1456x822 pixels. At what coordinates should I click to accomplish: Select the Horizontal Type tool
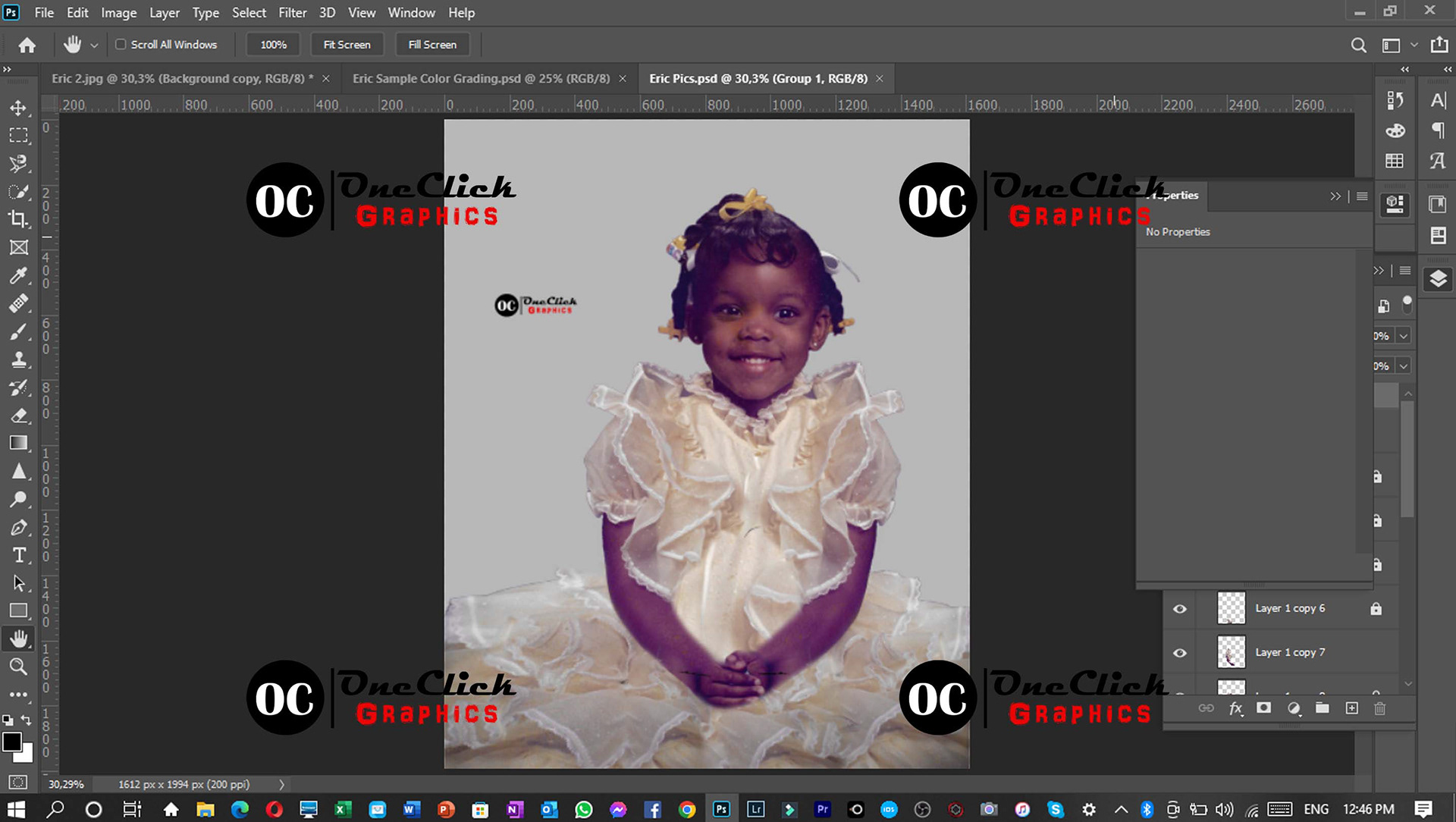coord(18,555)
